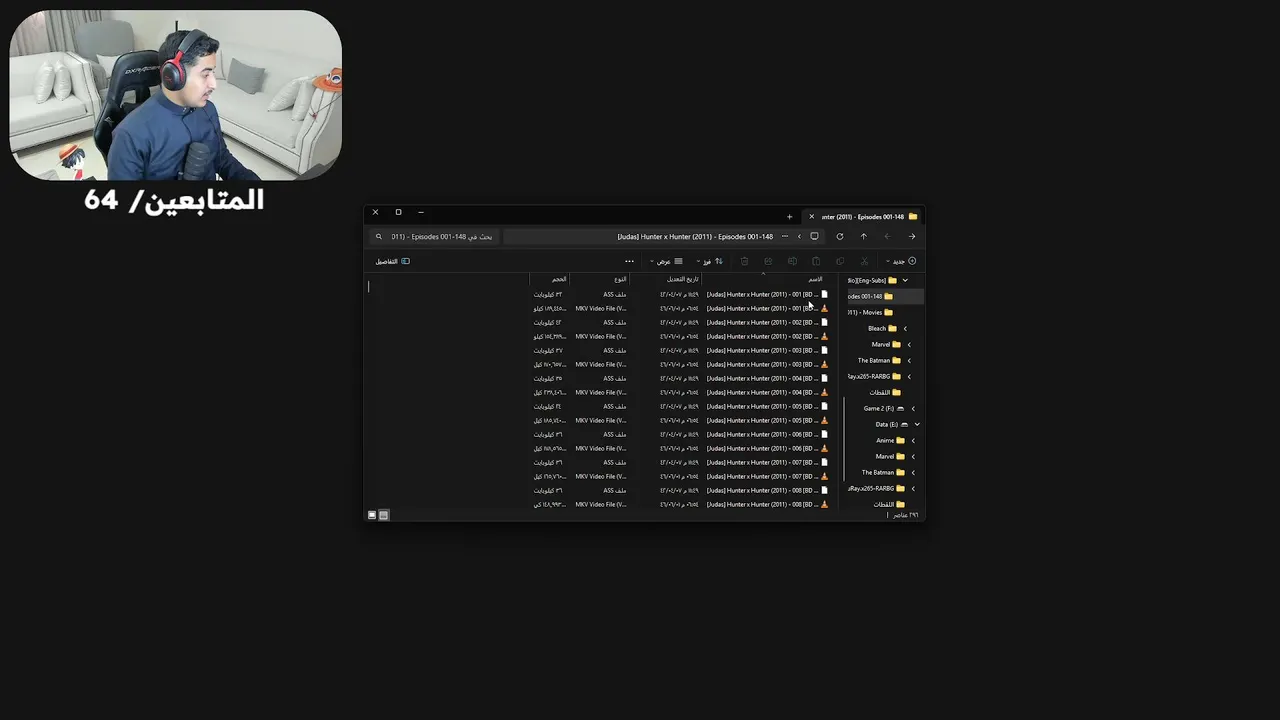Click the Rename icon in Explorer toolbar
Image resolution: width=1280 pixels, height=720 pixels.
pyautogui.click(x=792, y=261)
